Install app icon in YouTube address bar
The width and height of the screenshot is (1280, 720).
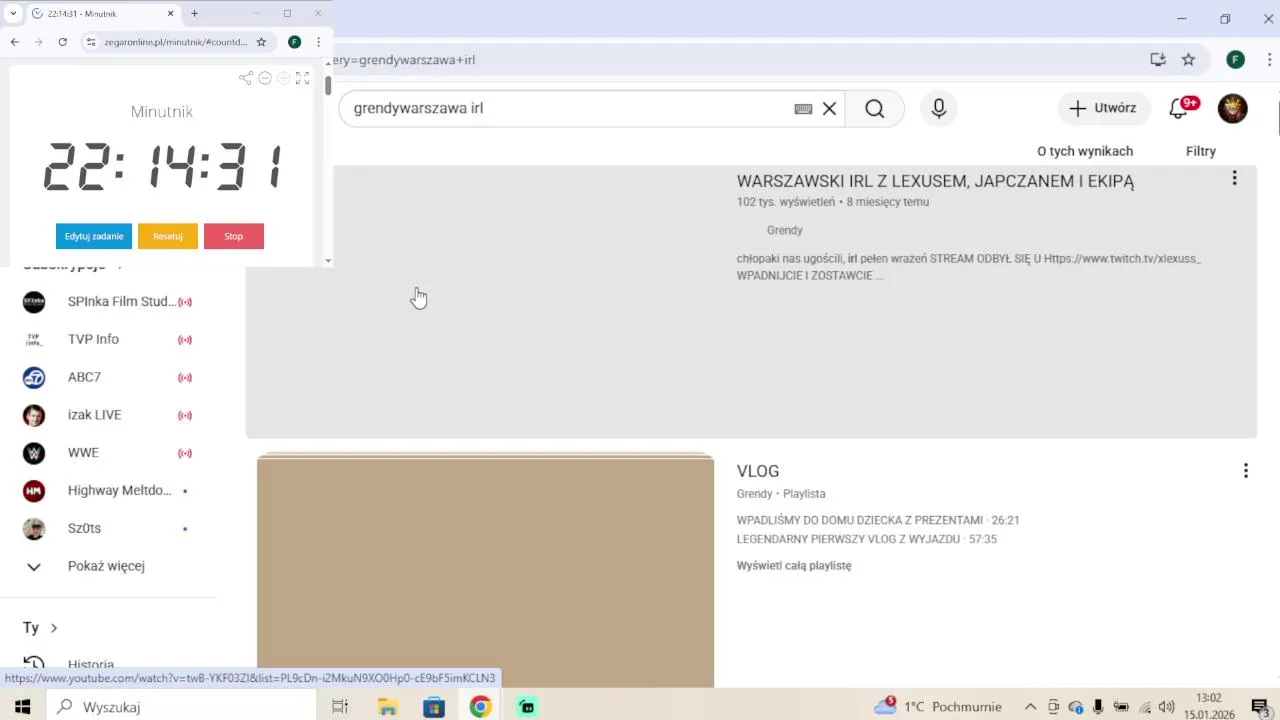tap(1158, 59)
